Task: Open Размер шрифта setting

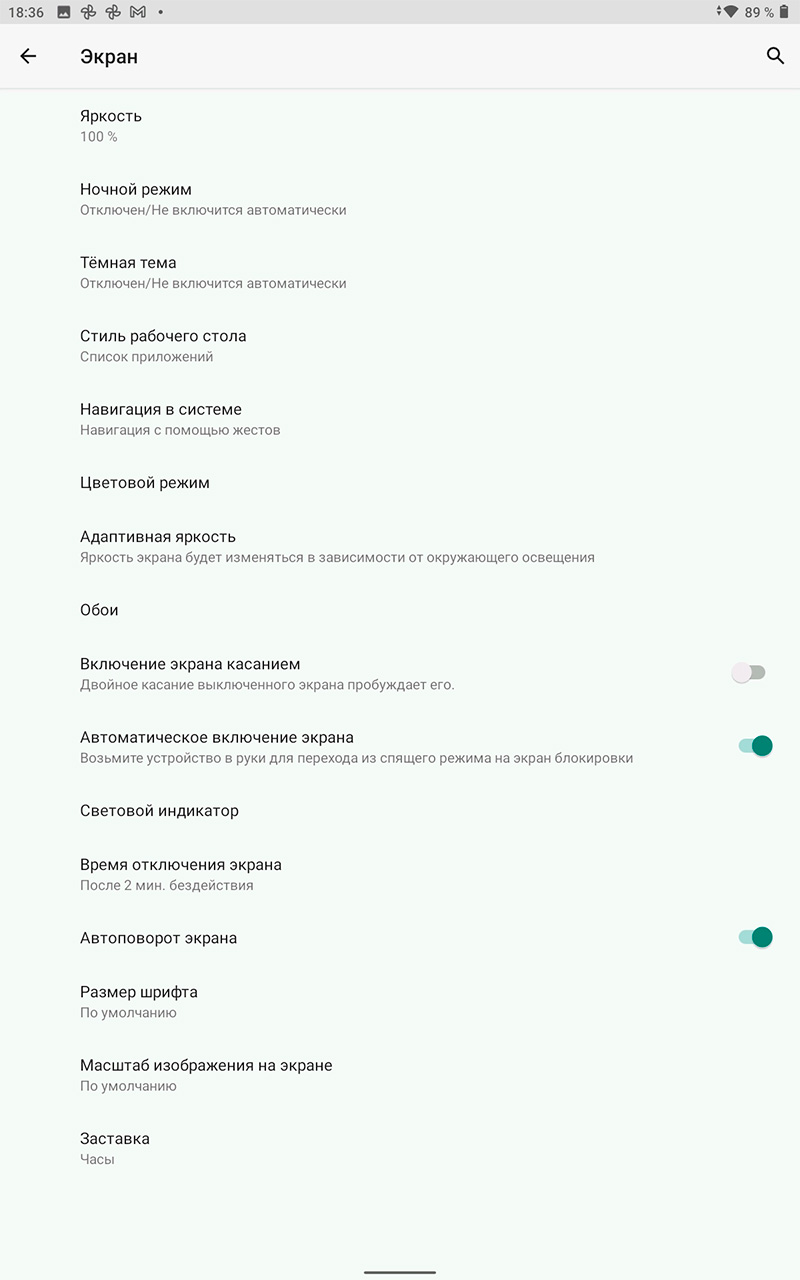Action: [139, 1001]
